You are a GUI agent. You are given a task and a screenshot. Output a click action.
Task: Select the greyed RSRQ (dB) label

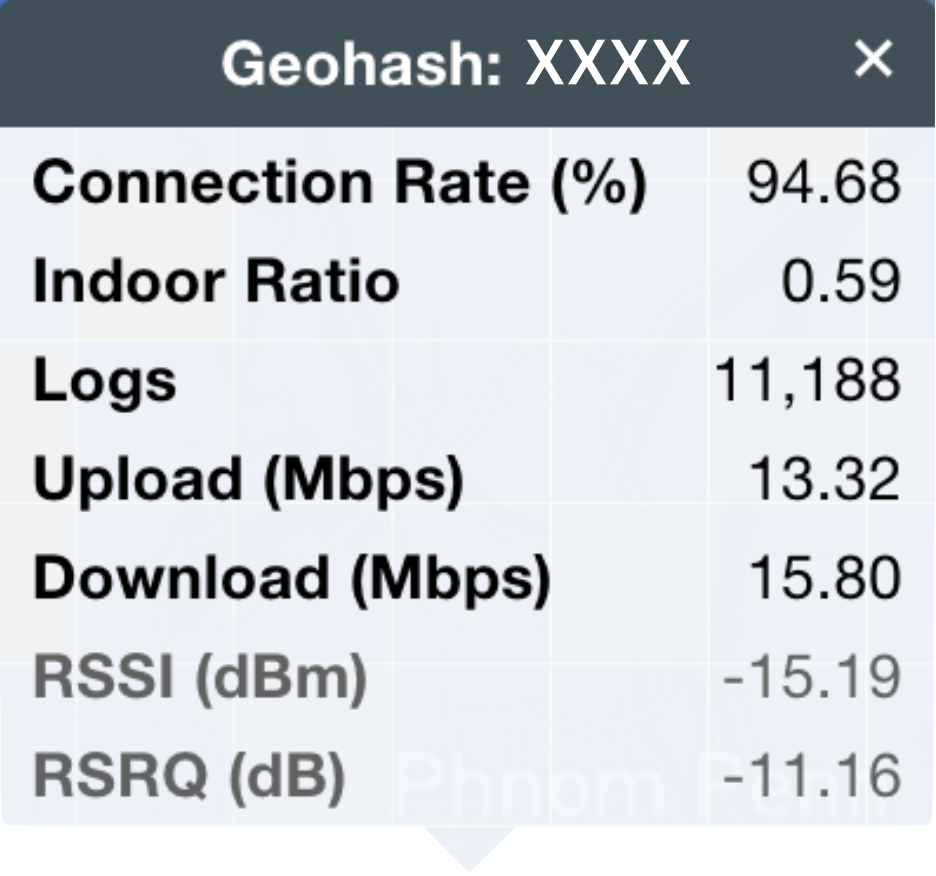pyautogui.click(x=189, y=777)
